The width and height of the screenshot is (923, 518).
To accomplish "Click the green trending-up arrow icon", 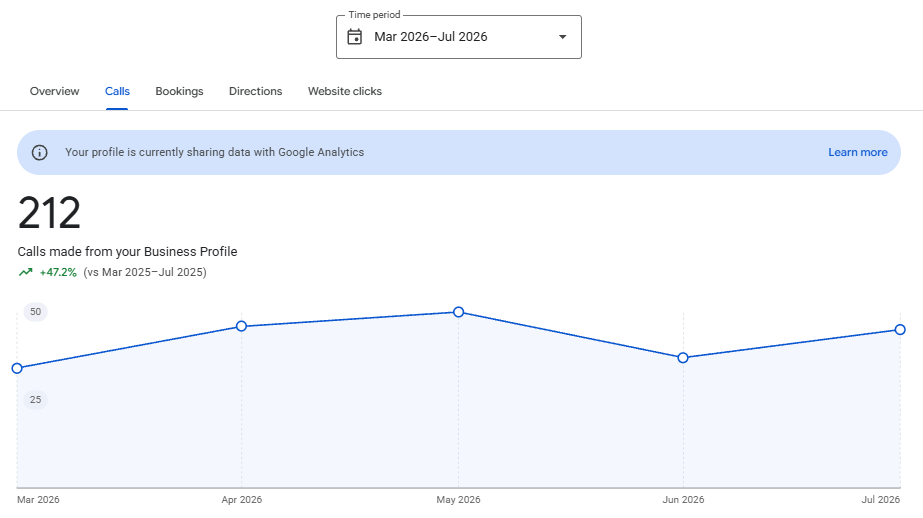I will coord(25,272).
